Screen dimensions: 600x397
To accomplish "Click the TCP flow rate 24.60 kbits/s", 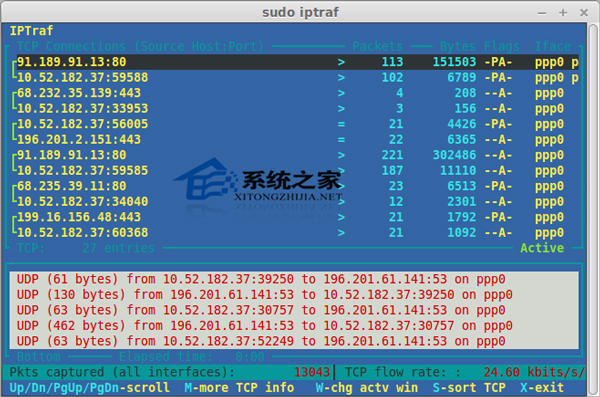I will tap(534, 372).
